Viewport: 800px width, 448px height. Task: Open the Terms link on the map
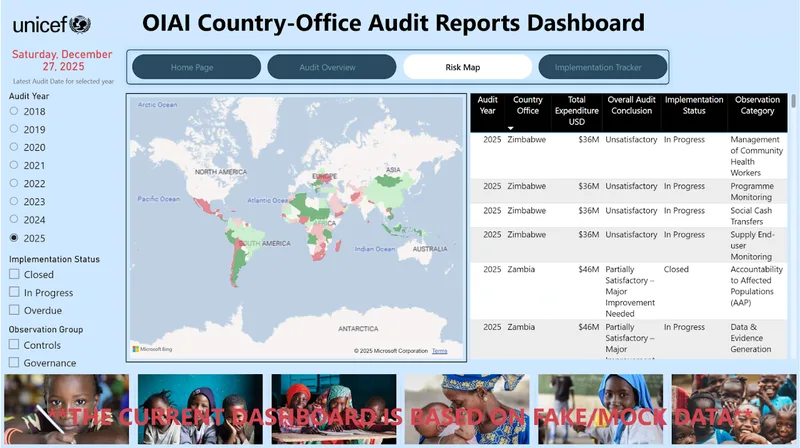(439, 351)
